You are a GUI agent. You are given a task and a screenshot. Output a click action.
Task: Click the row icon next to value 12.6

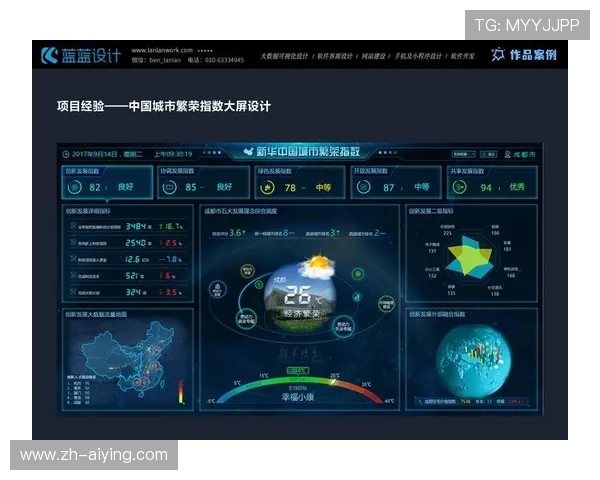point(73,259)
